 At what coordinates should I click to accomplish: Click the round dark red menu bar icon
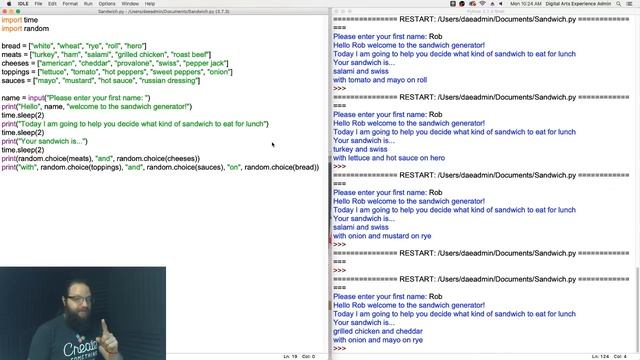tap(462, 4)
